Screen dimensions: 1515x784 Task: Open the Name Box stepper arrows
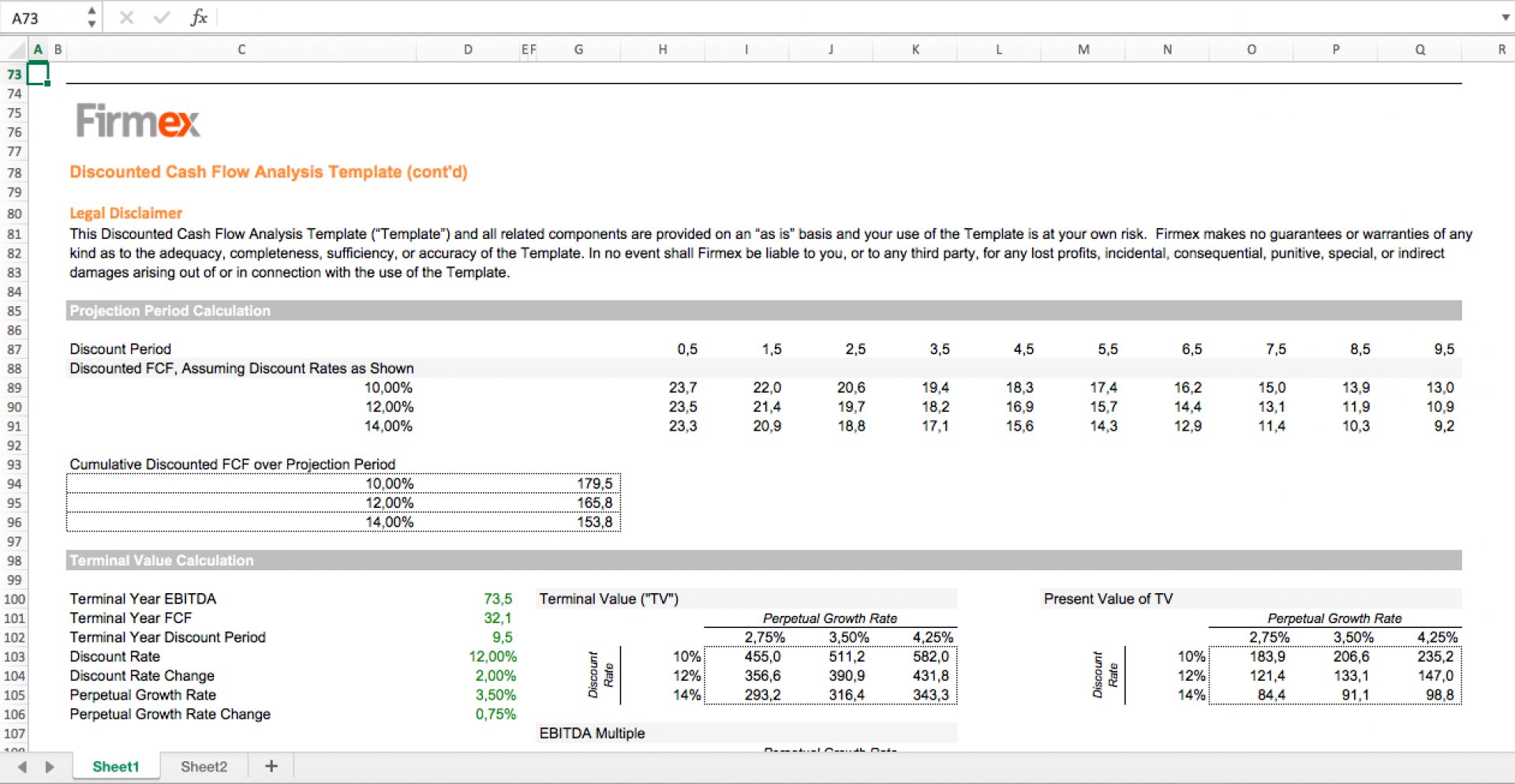[92, 17]
